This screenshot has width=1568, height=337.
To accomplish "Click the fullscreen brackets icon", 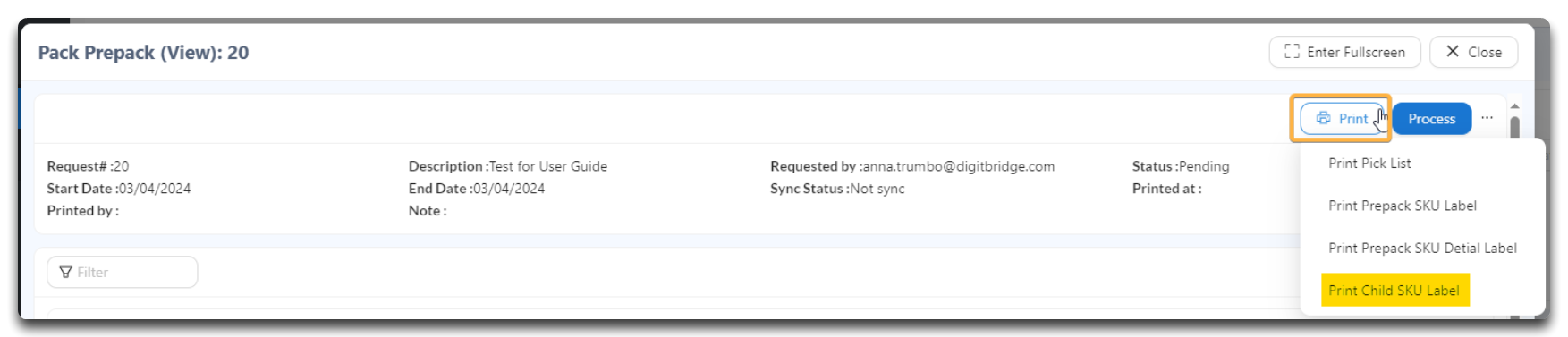I will (x=1292, y=52).
